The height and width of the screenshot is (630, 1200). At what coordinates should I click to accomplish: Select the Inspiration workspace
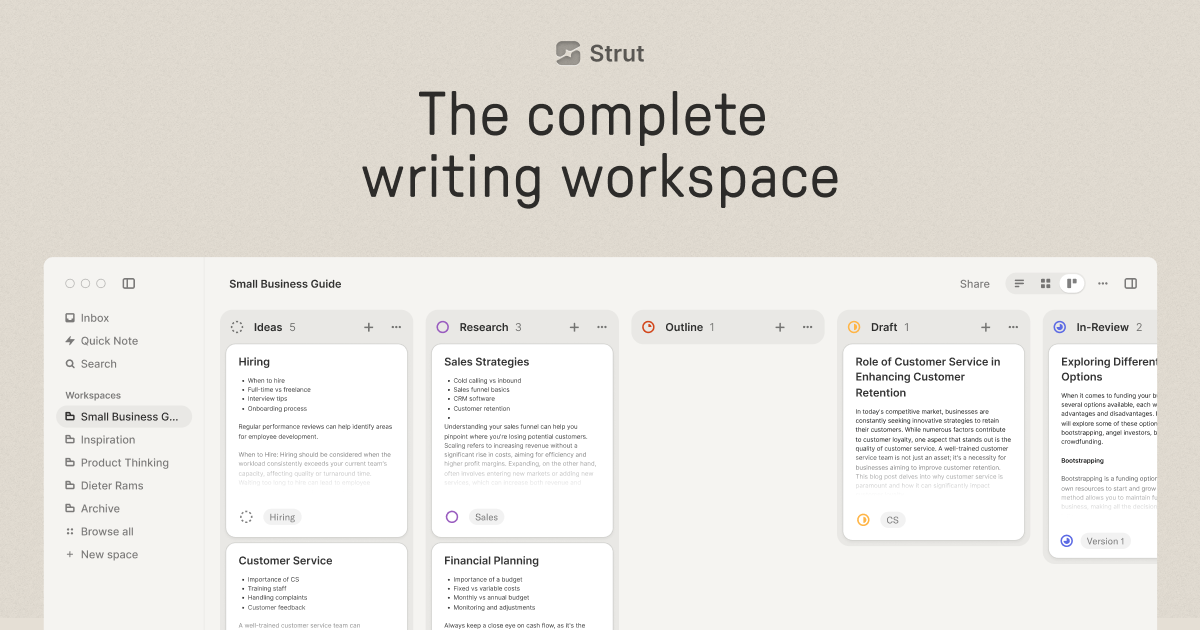click(x=104, y=439)
